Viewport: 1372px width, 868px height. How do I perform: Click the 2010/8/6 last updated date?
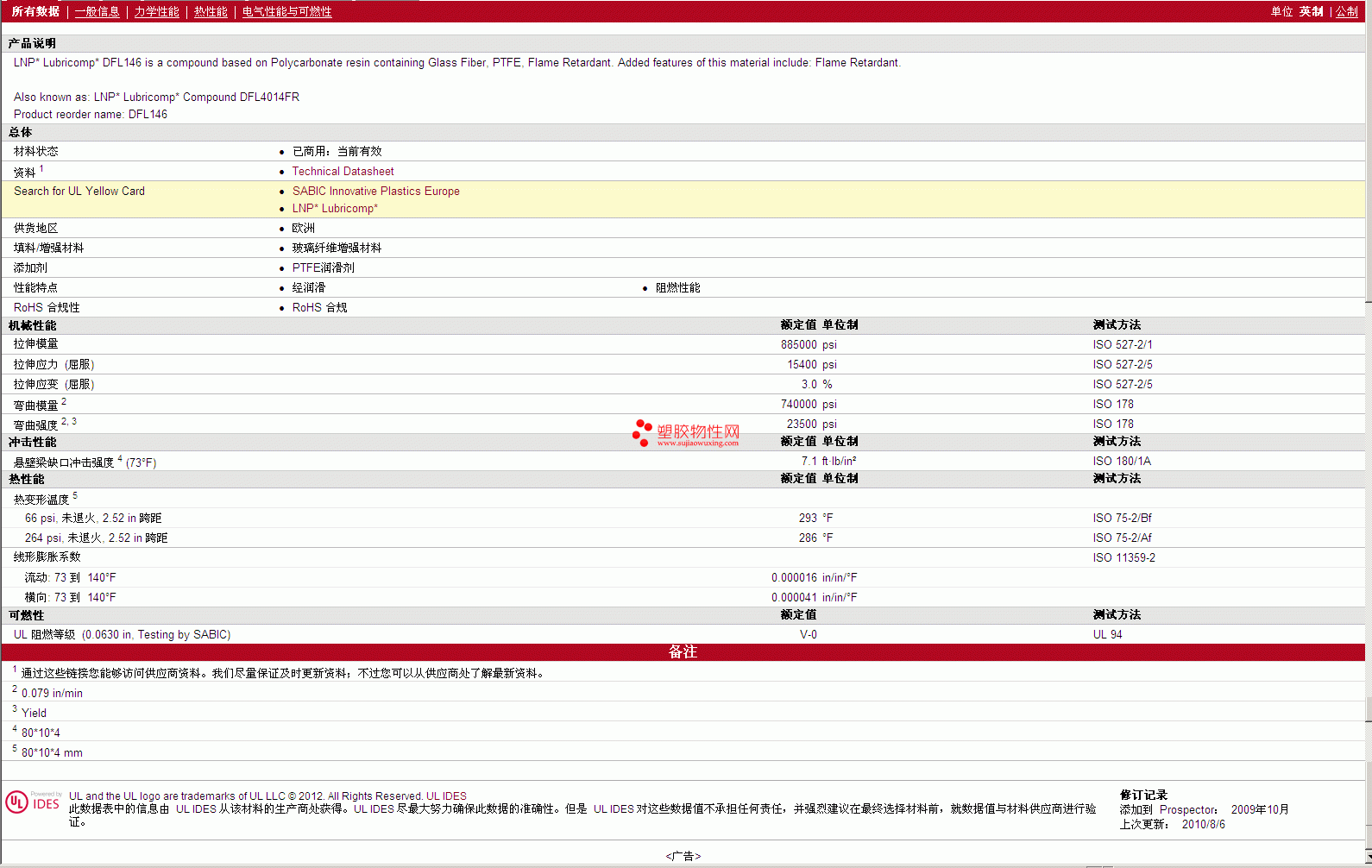coord(1203,824)
